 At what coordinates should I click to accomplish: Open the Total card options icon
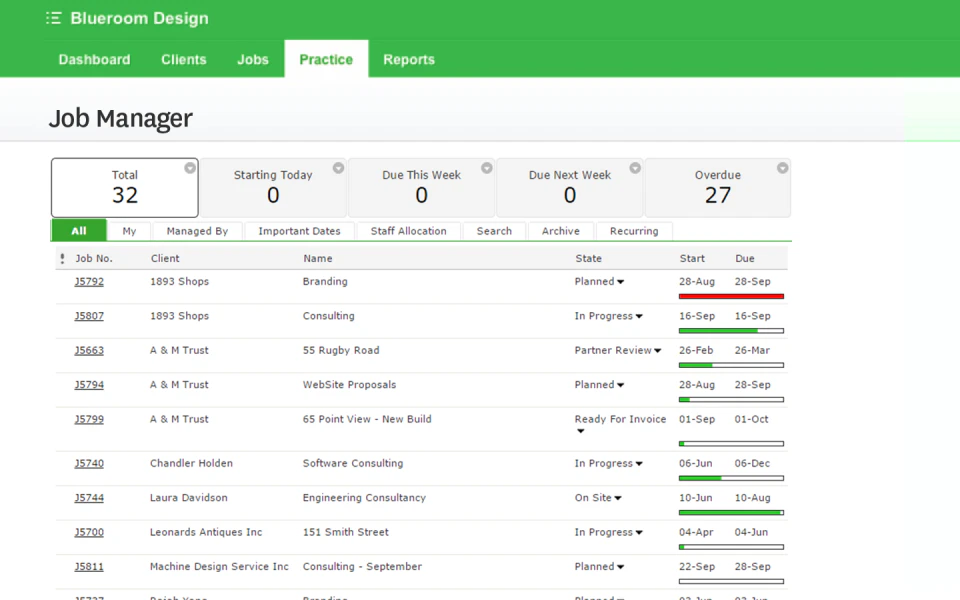pos(189,167)
